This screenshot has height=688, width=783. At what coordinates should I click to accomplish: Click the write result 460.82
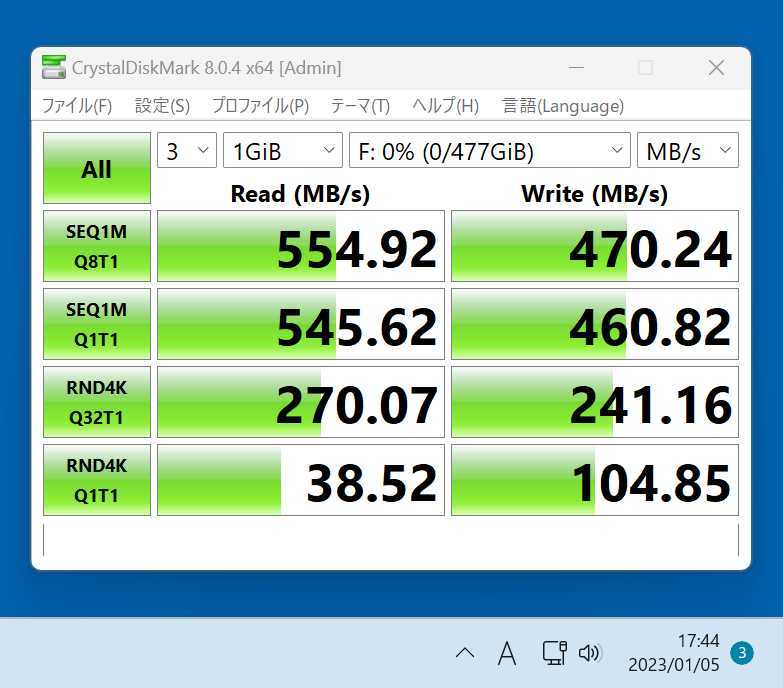pyautogui.click(x=595, y=324)
